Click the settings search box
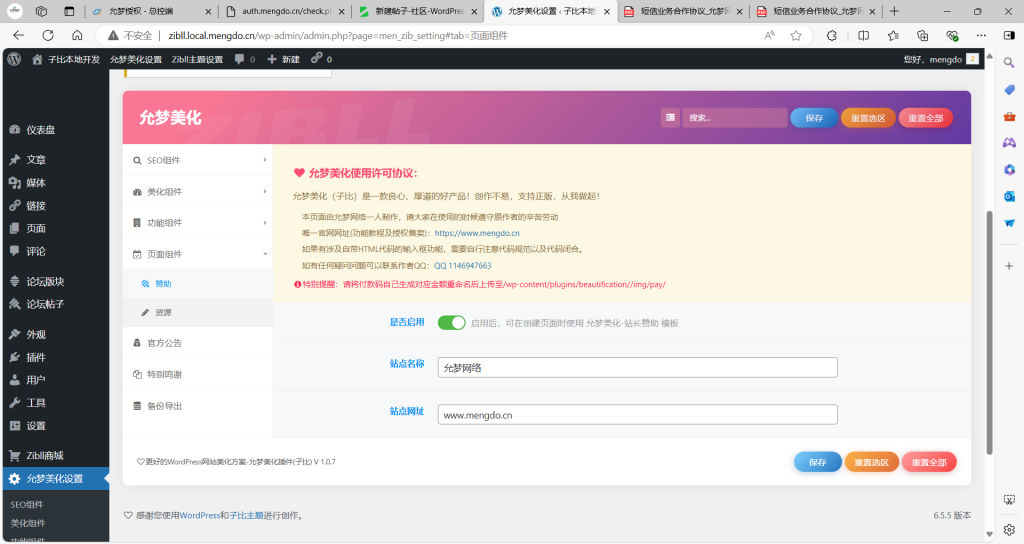Image resolution: width=1024 pixels, height=544 pixels. coord(734,118)
